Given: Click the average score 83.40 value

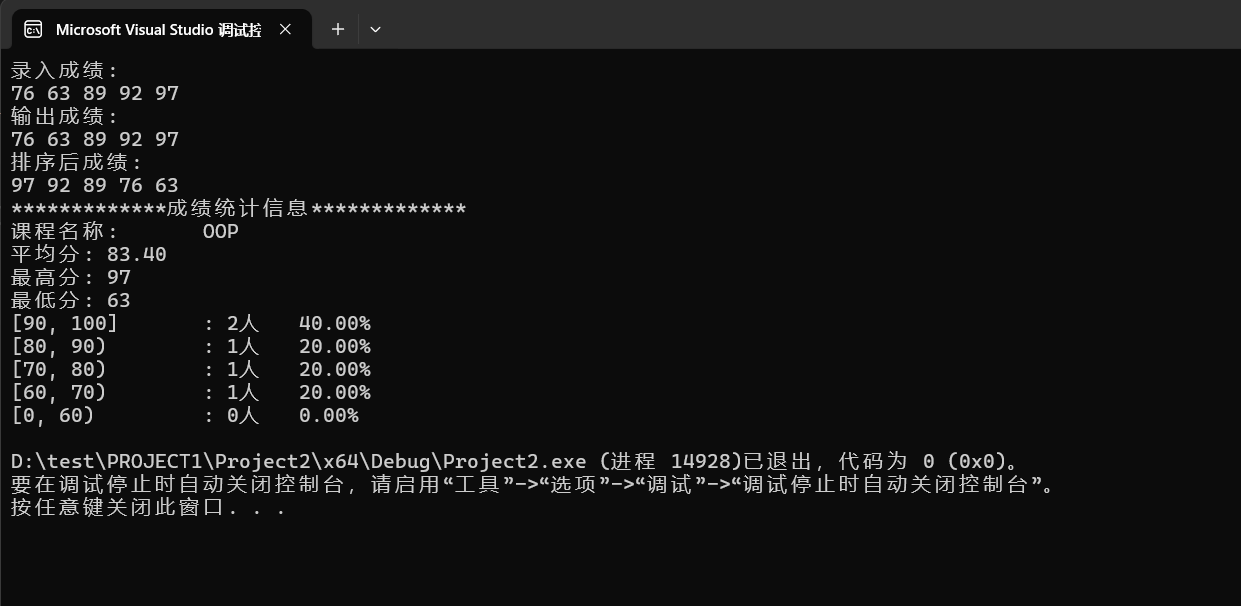Looking at the screenshot, I should [x=137, y=255].
